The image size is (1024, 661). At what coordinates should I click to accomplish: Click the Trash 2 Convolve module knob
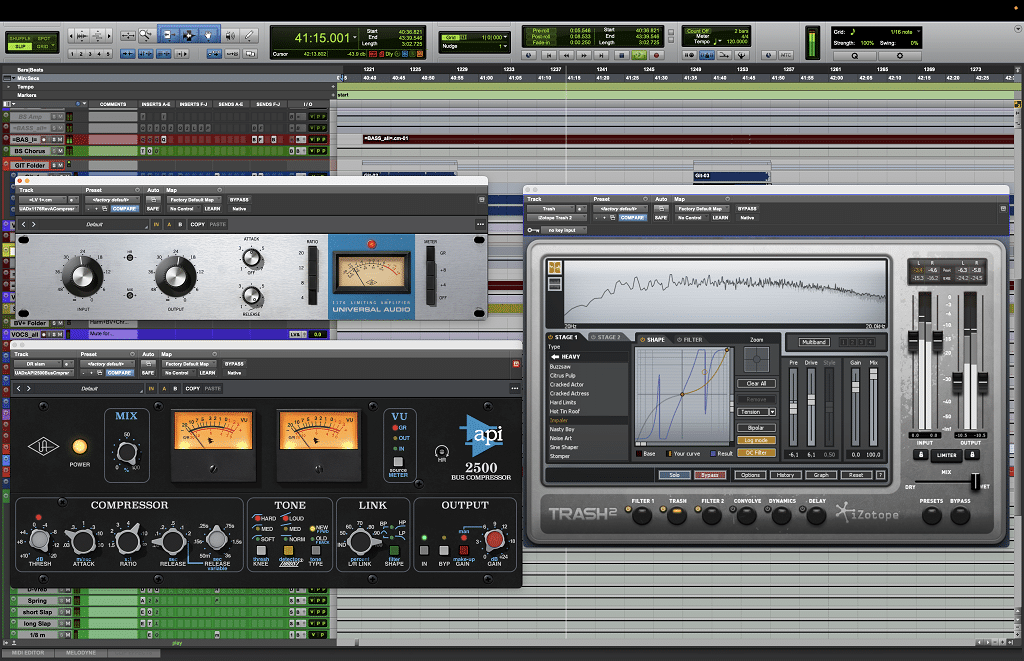(x=746, y=516)
